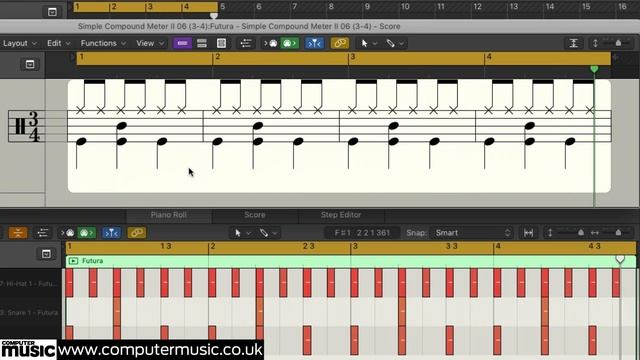Image resolution: width=640 pixels, height=360 pixels.
Task: Open View menu in Score window
Action: tap(150, 43)
